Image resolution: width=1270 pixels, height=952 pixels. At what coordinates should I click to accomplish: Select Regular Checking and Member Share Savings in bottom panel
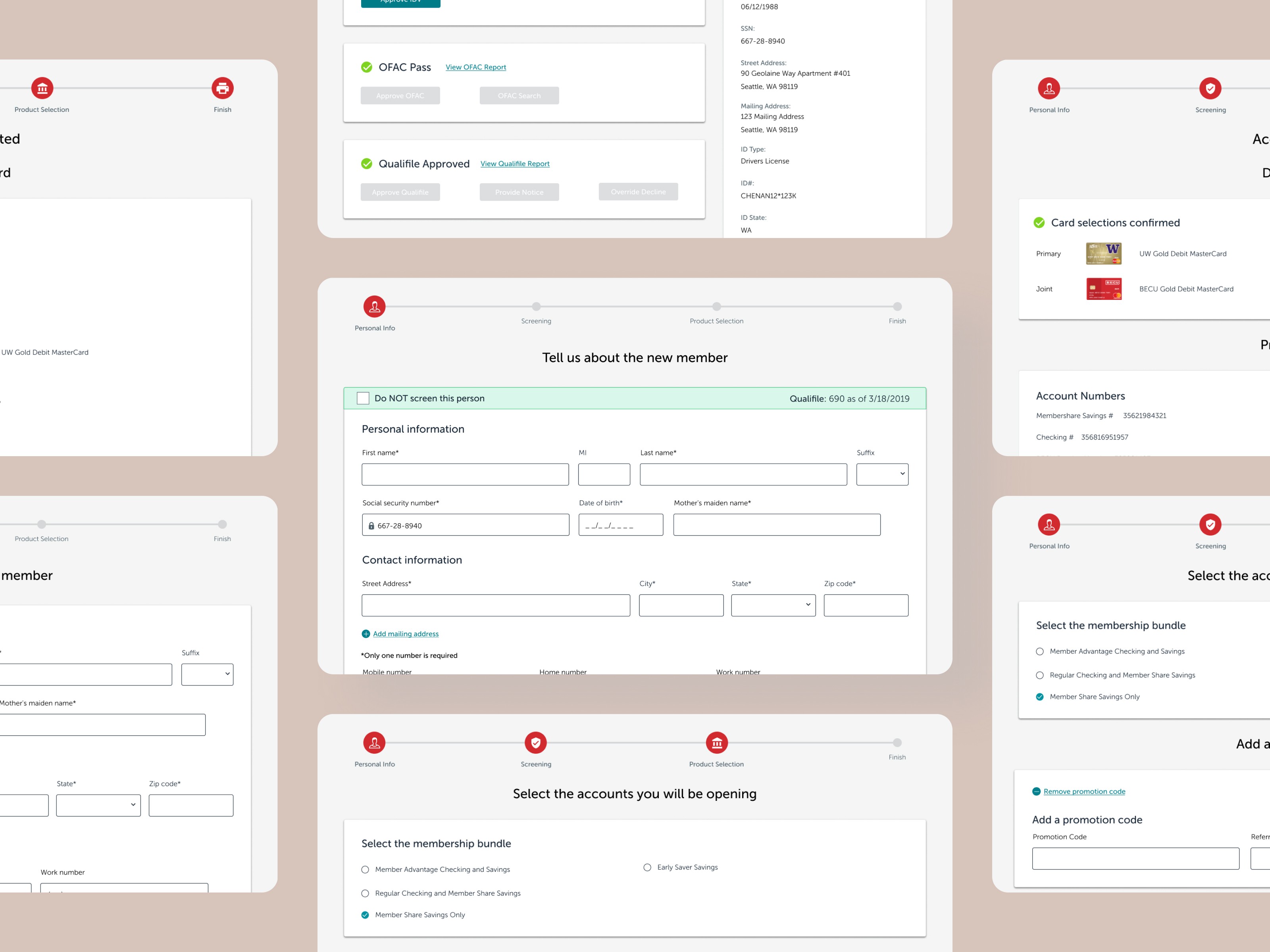point(365,893)
